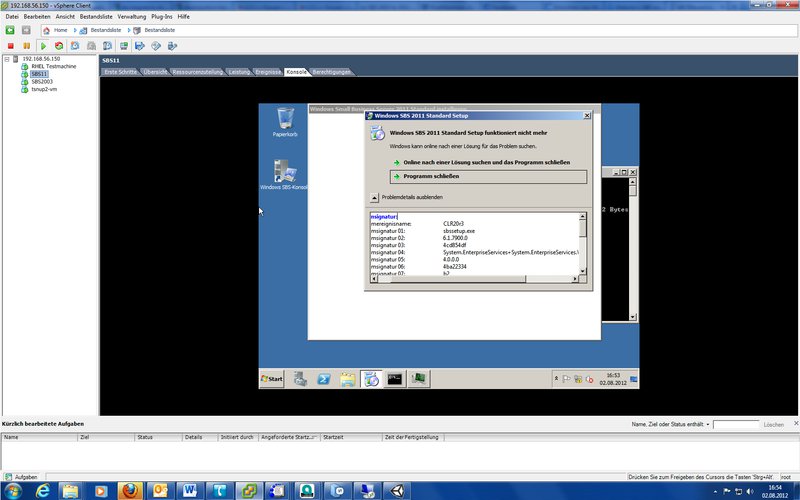Click the green monitor console icon in toolbar

tap(123, 46)
